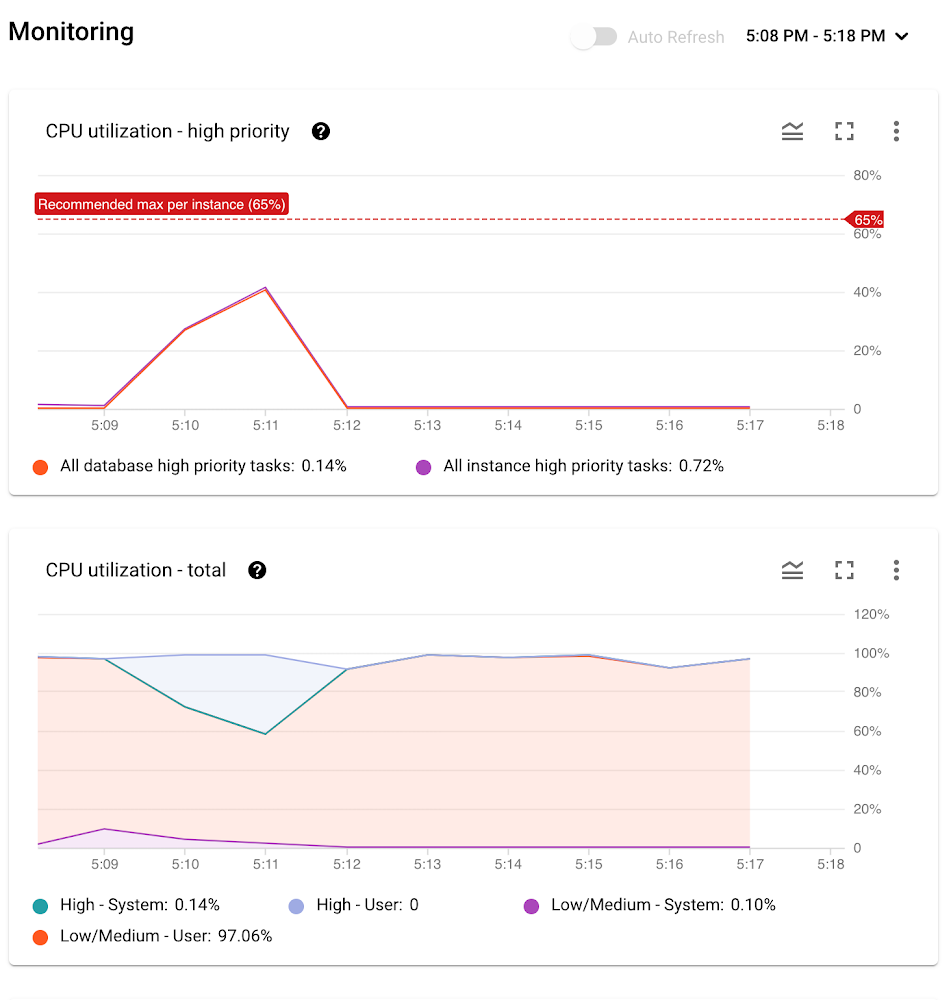Screen dimensions: 951x1000
Task: Click purple swatch for All instance high priority tasks
Action: click(424, 467)
